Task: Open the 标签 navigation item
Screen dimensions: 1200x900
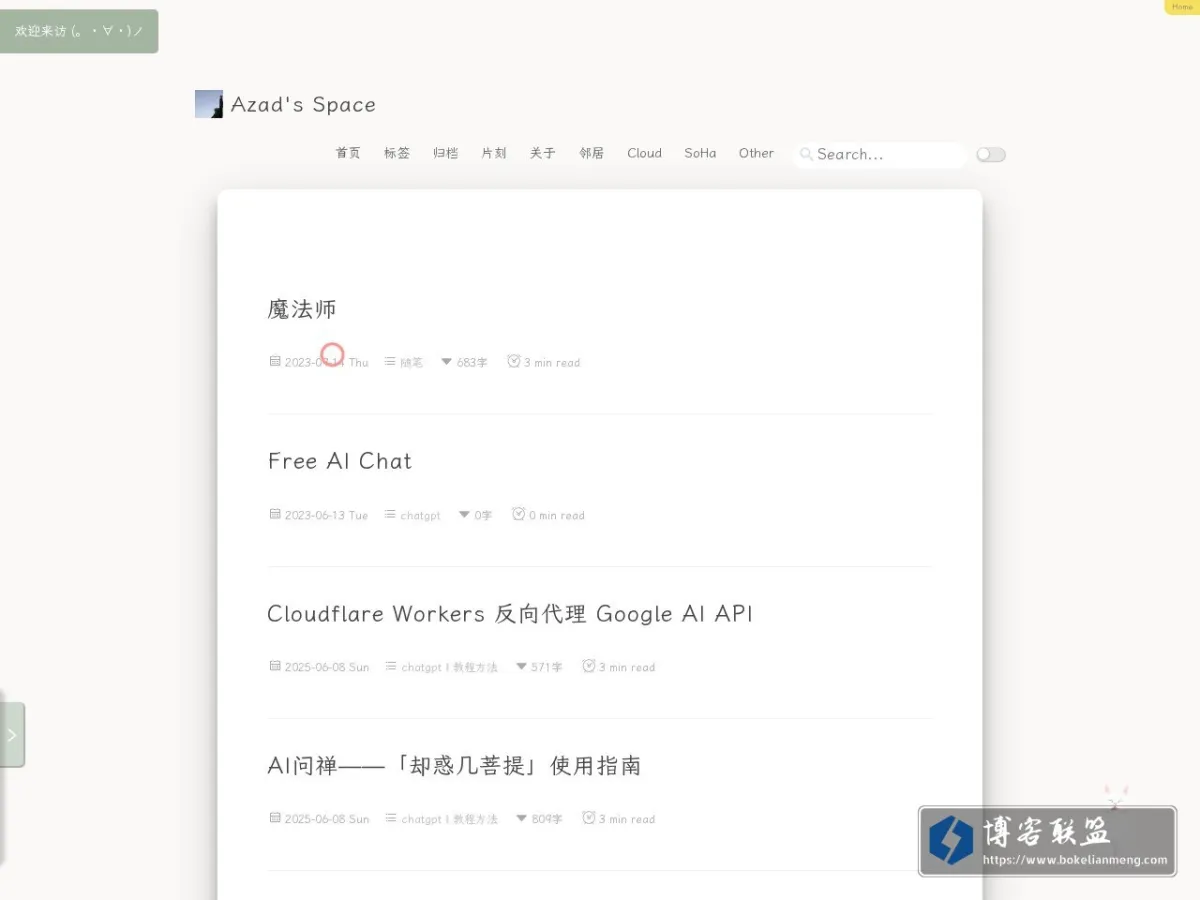Action: point(397,153)
